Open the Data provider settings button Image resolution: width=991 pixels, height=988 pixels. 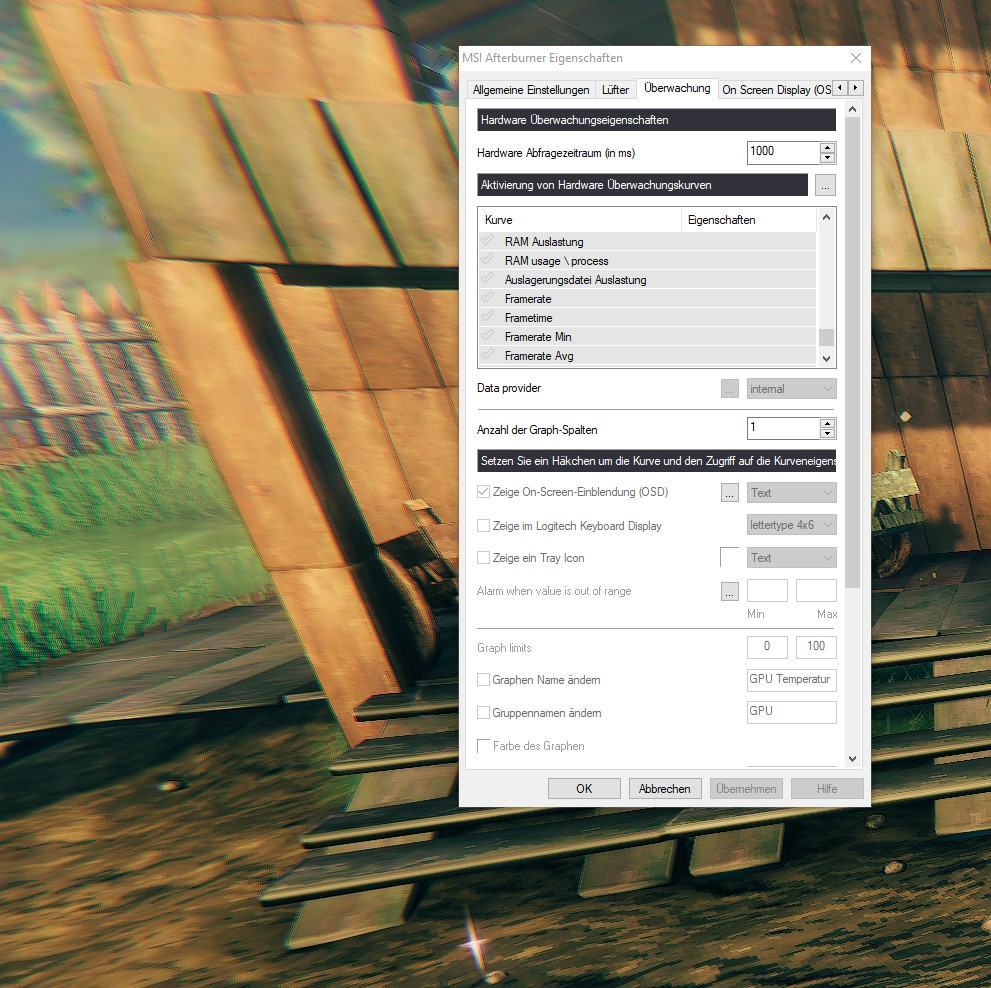[729, 389]
